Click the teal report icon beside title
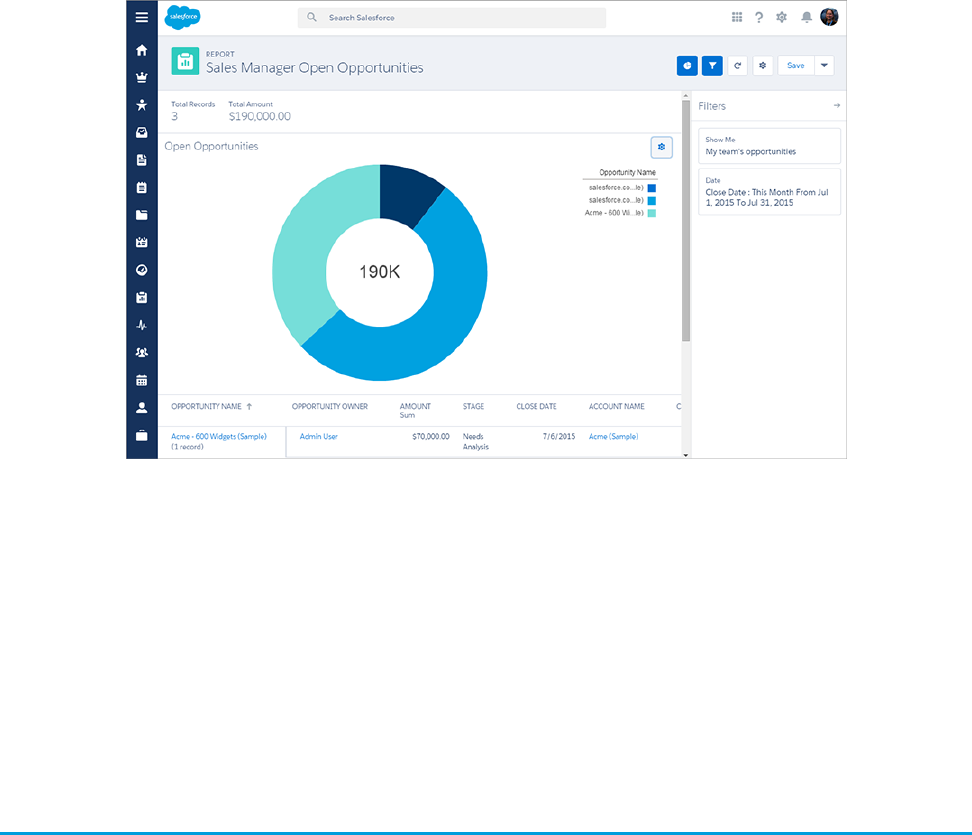Viewport: 972px width, 835px height. [x=185, y=61]
